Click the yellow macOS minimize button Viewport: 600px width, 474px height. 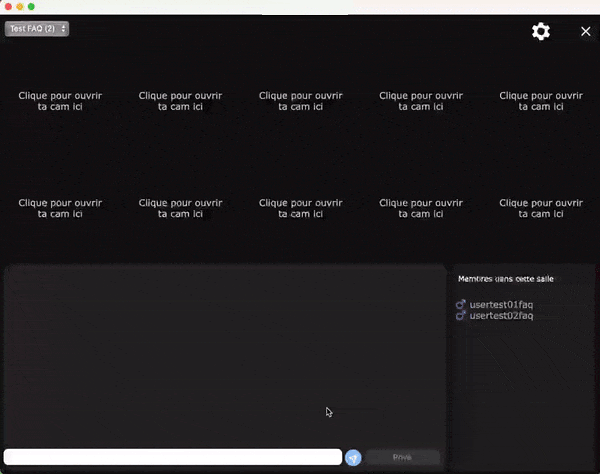click(x=20, y=7)
